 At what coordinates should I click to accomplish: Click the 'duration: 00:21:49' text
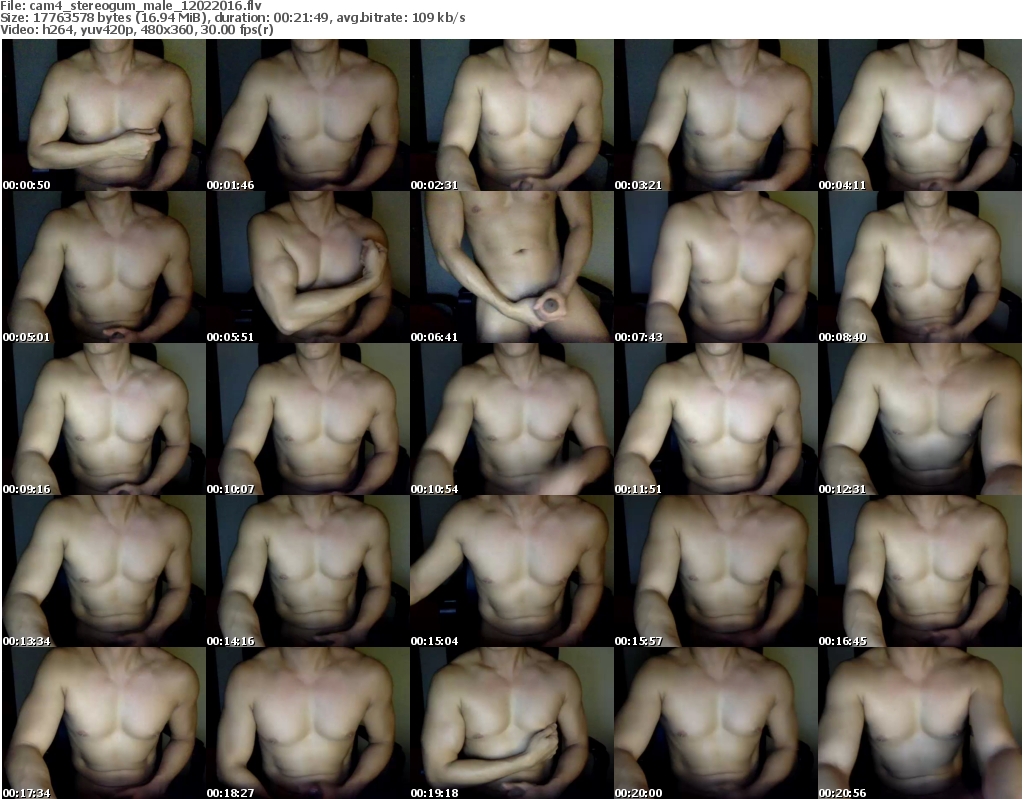click(x=272, y=18)
